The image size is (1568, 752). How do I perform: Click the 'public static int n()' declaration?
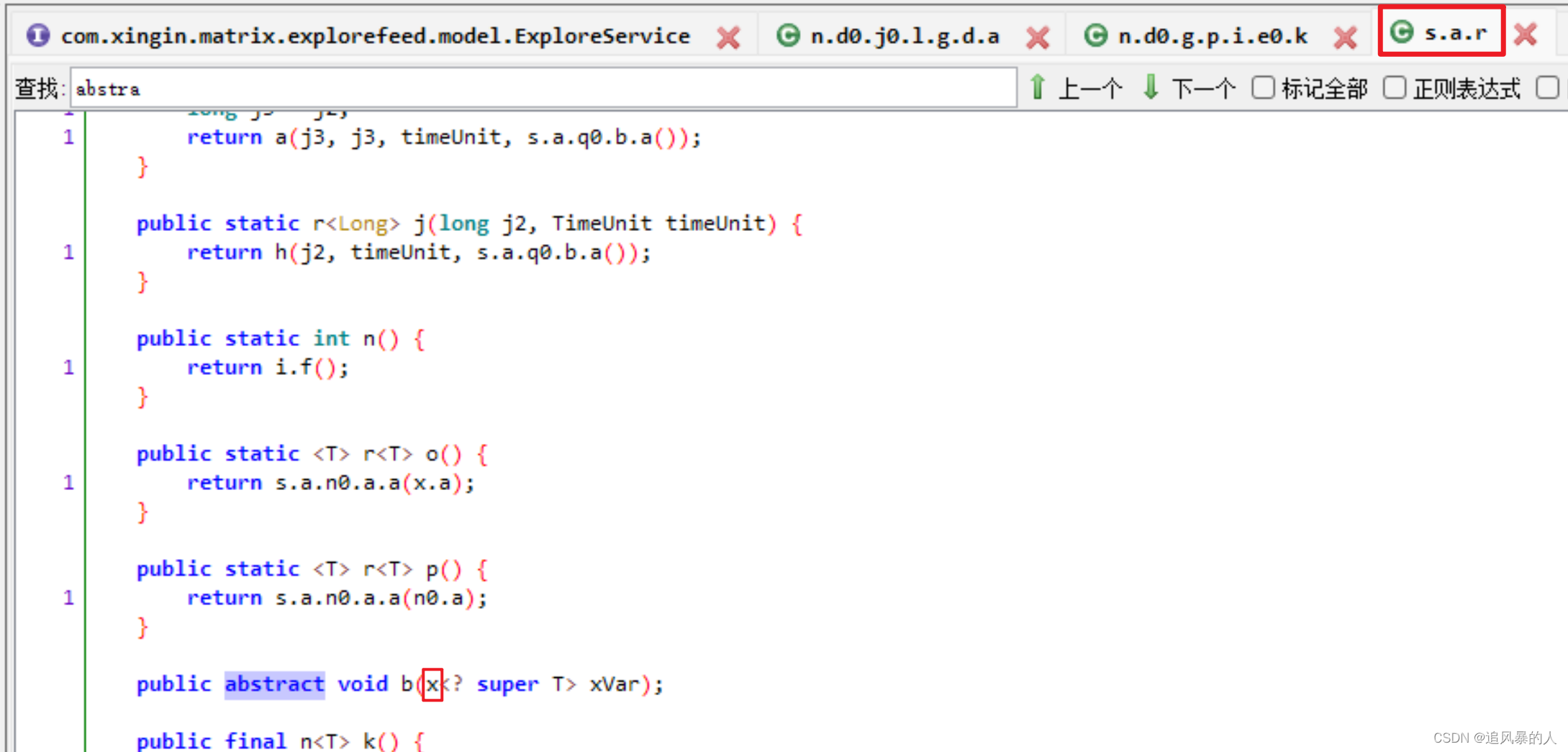click(281, 339)
